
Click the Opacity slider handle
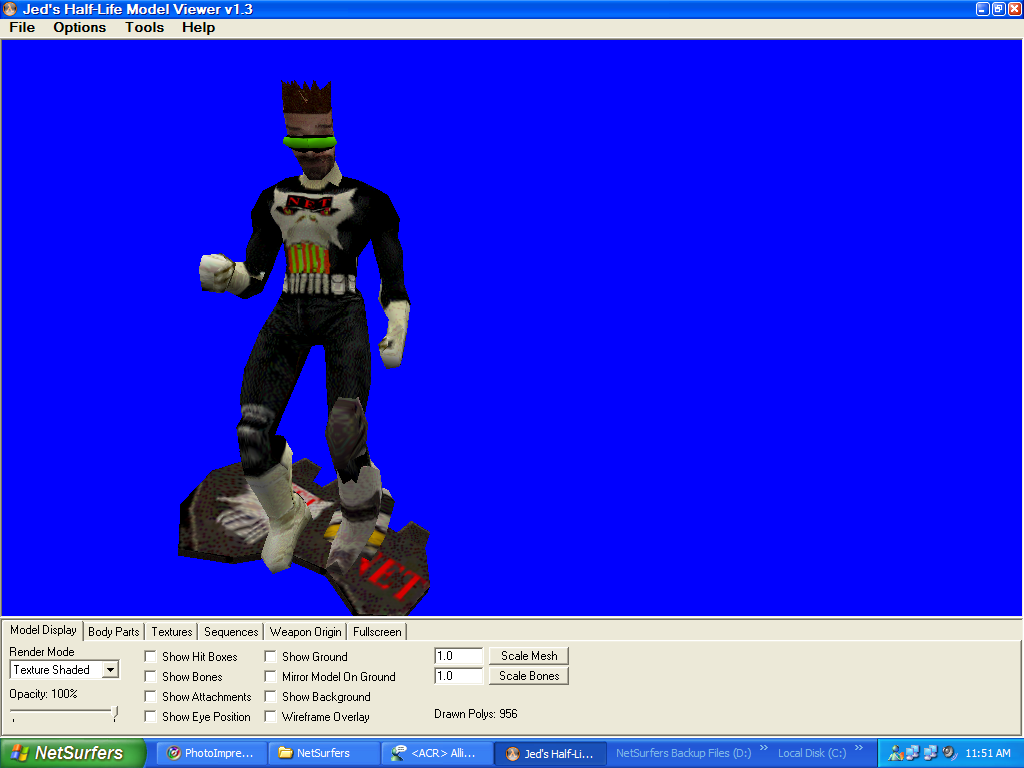pyautogui.click(x=115, y=712)
